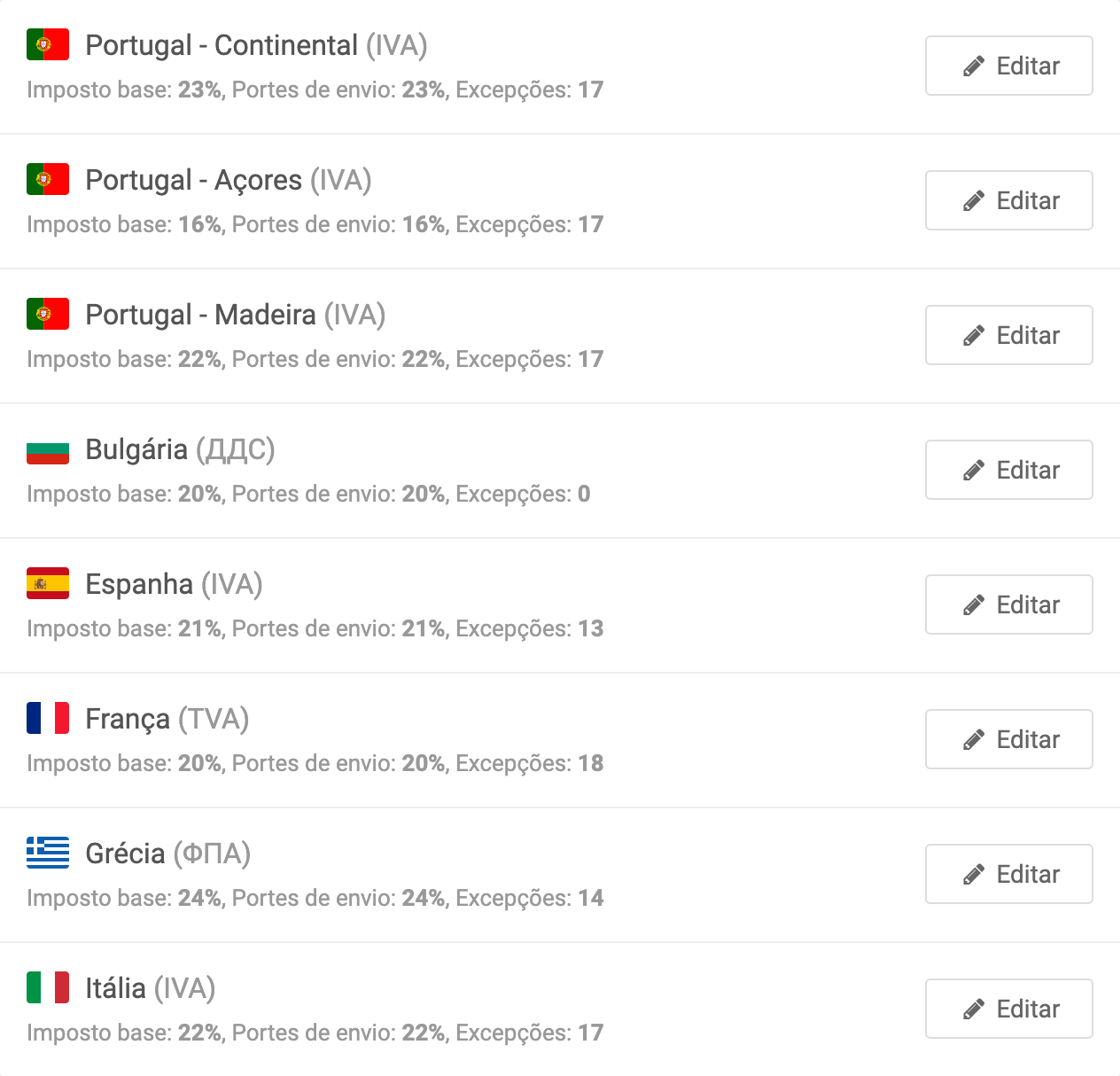Click Editar button for Espanha
1120x1076 pixels.
[1008, 604]
